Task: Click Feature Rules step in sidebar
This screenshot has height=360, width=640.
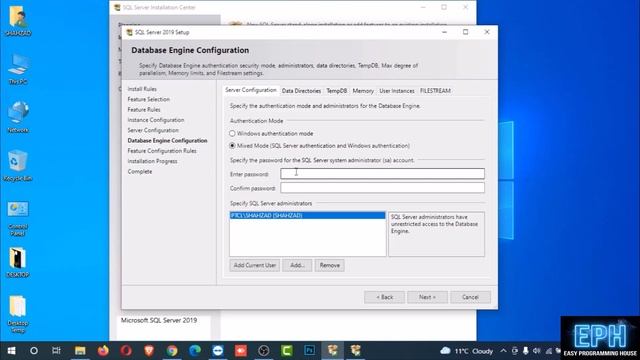Action: 144,109
